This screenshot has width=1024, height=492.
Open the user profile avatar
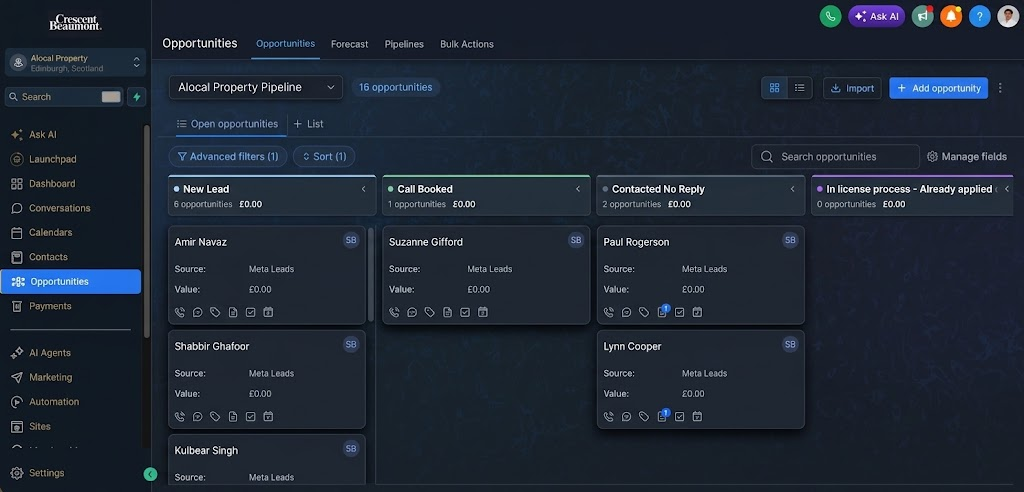pyautogui.click(x=1008, y=16)
